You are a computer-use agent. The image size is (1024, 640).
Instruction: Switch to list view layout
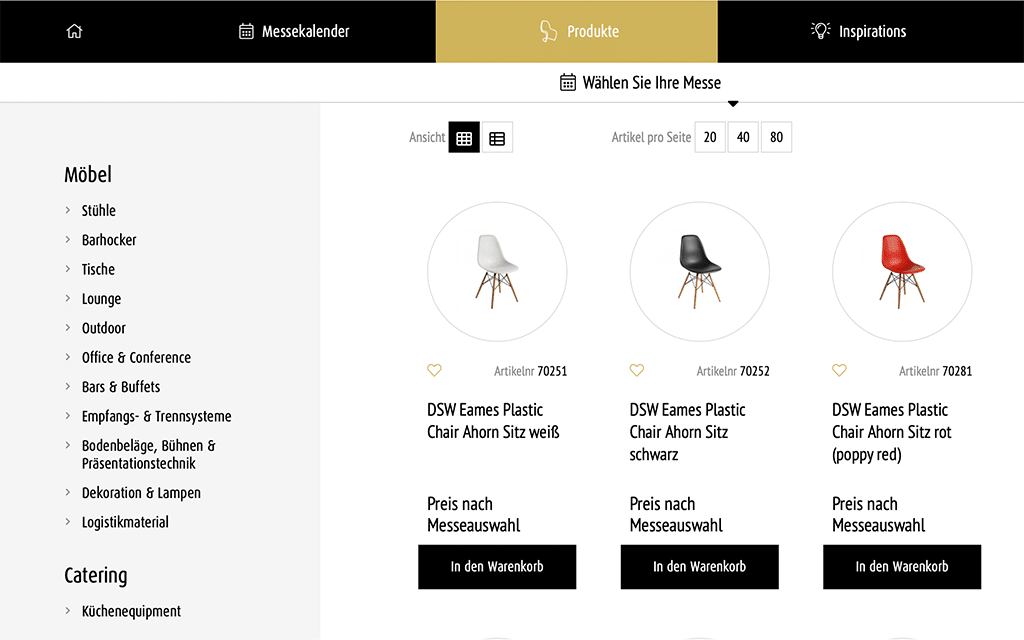tap(497, 138)
